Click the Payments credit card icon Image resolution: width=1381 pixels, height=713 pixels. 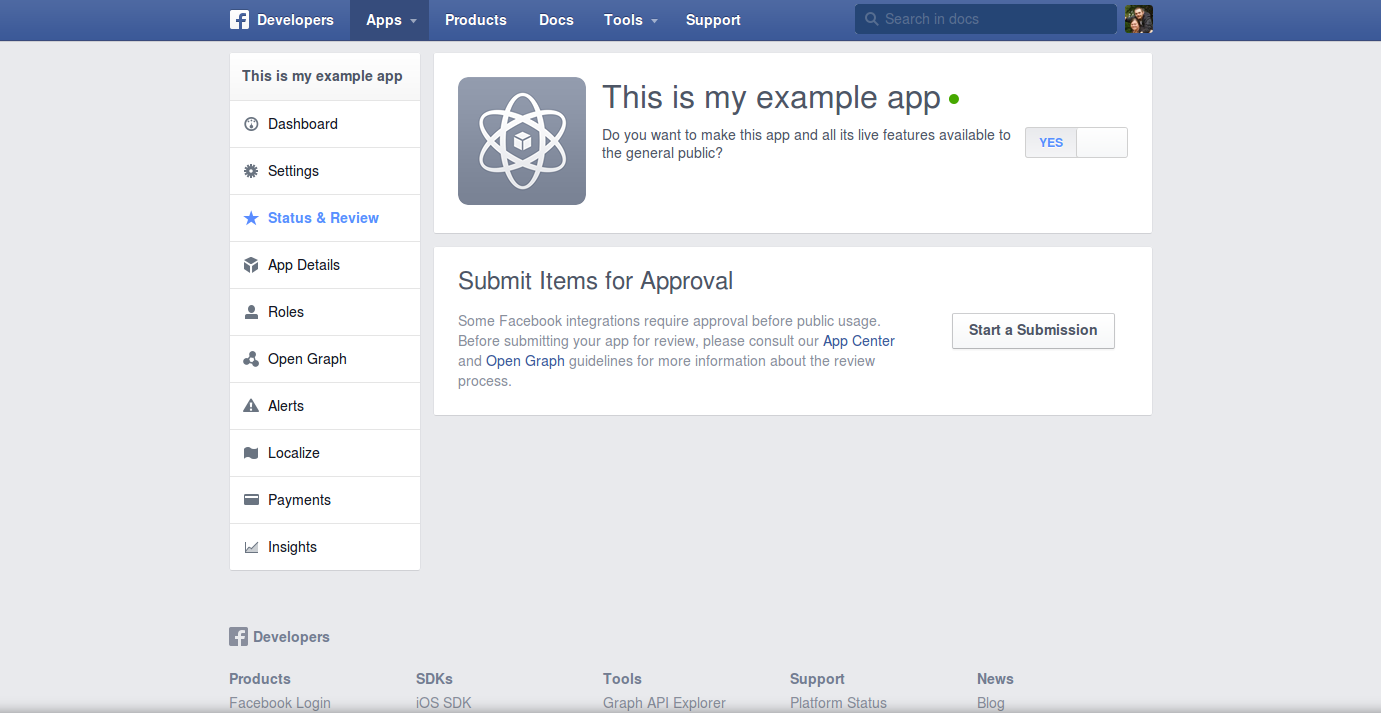(251, 500)
